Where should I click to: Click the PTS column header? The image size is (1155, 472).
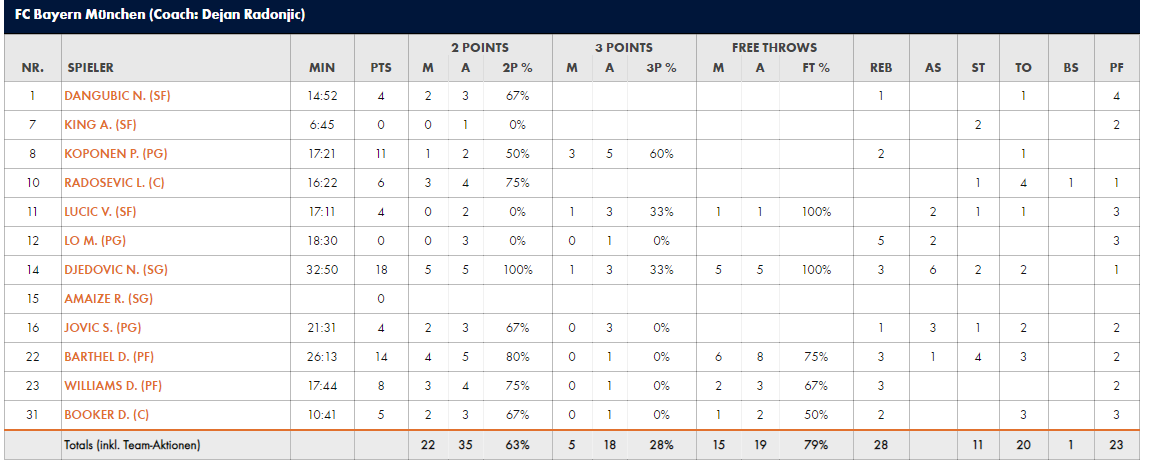[381, 68]
